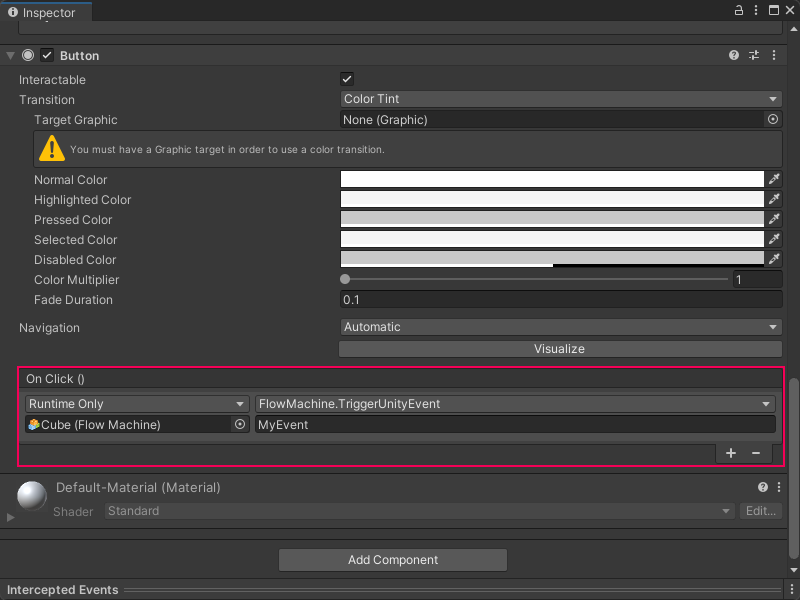Pick Normal Color with the eyedropper
Viewport: 800px width, 600px height.
(x=773, y=180)
